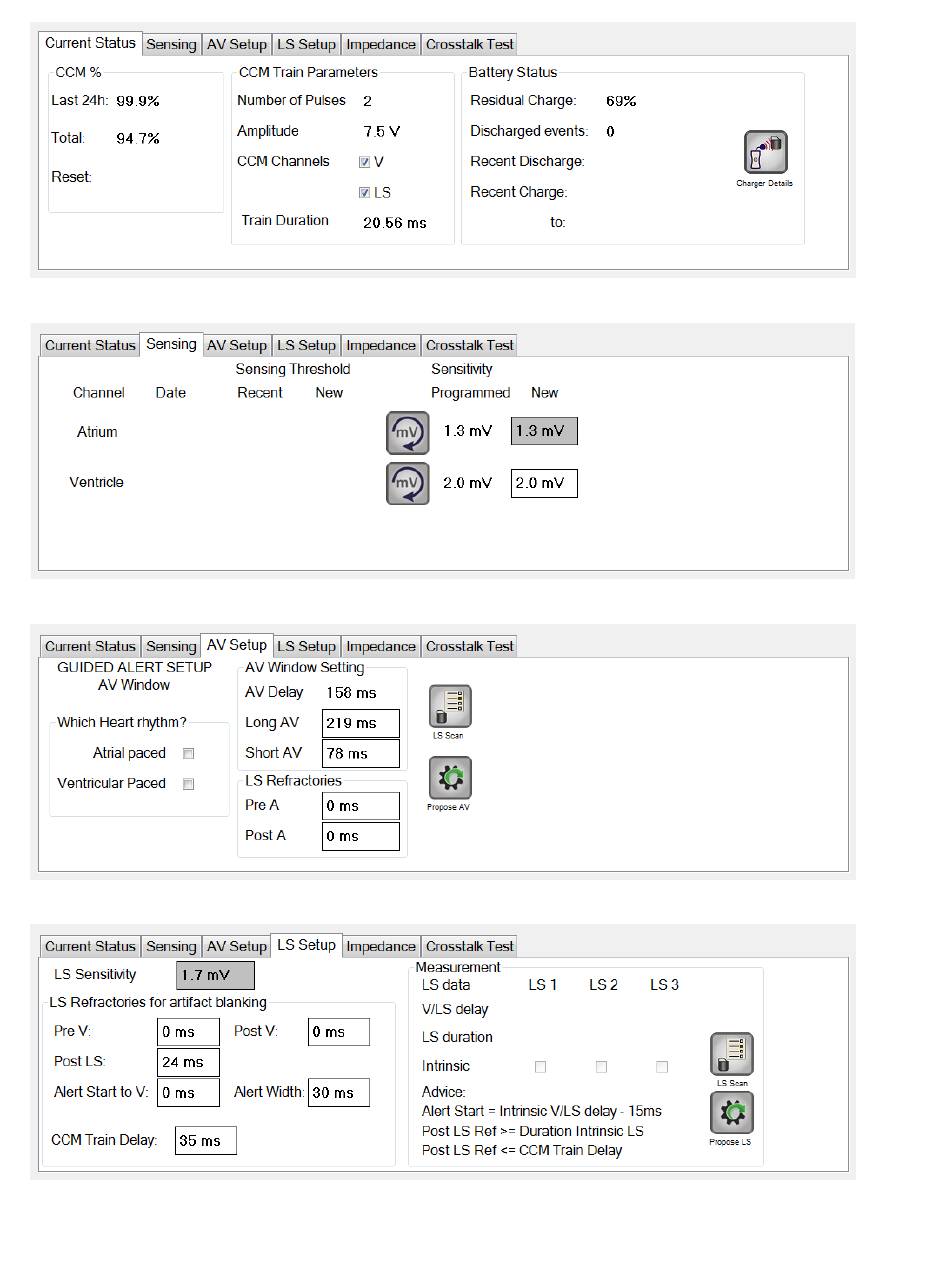The height and width of the screenshot is (1267, 950).
Task: Click the Pre A refractory field
Action: [x=361, y=806]
